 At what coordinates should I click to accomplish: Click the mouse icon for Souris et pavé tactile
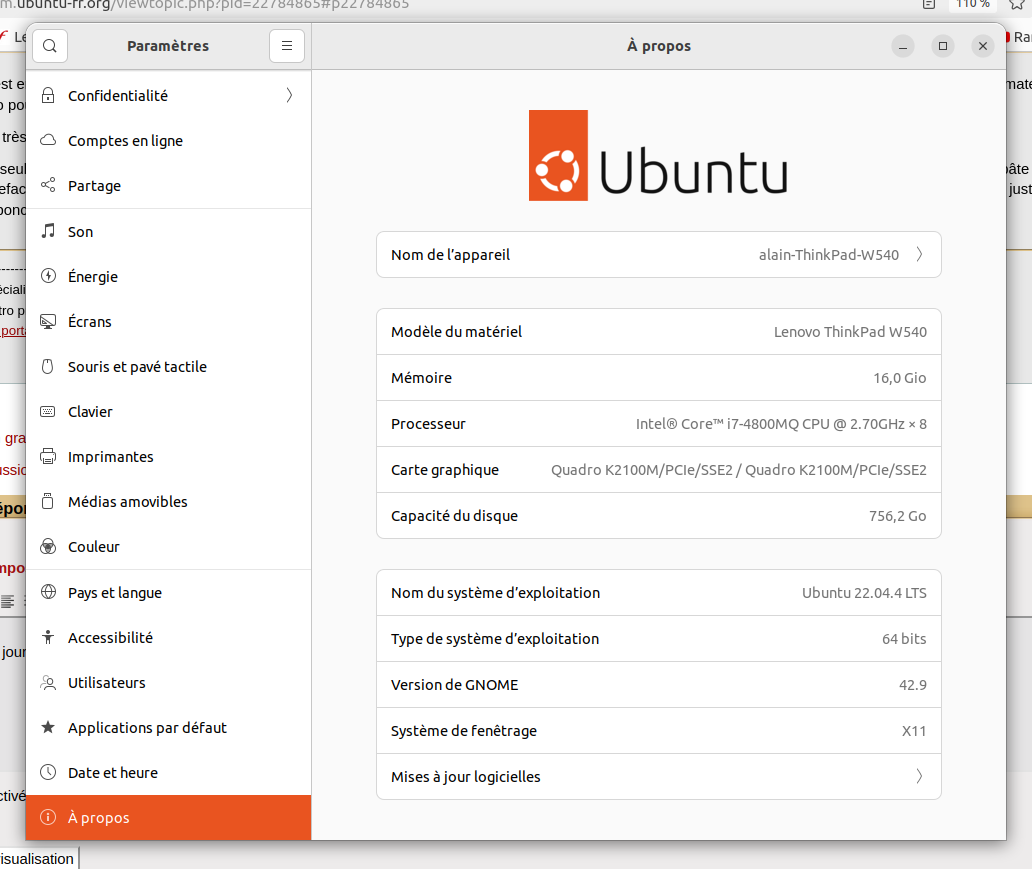click(x=48, y=366)
